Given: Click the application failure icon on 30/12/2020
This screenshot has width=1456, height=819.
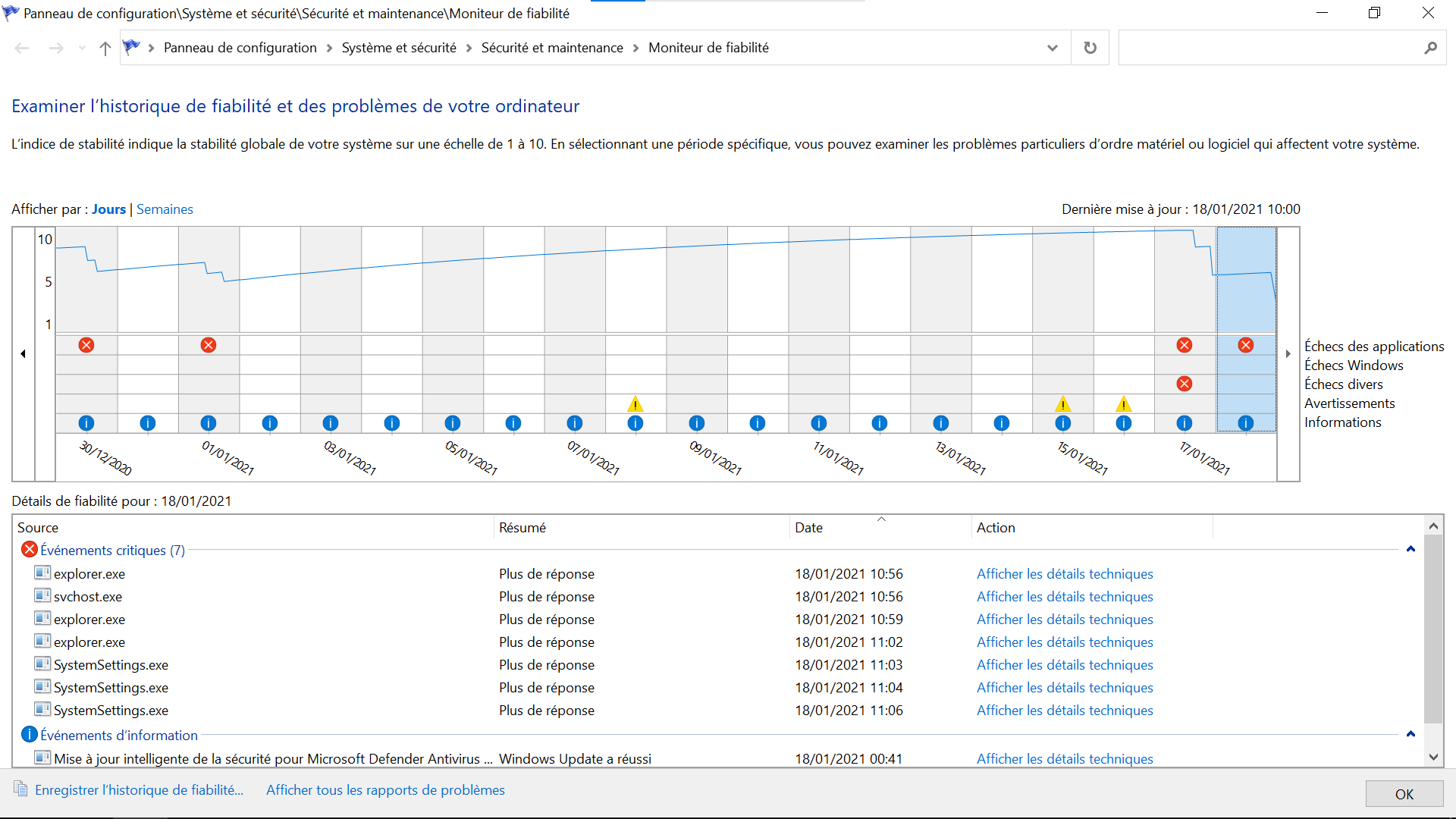Looking at the screenshot, I should 86,345.
